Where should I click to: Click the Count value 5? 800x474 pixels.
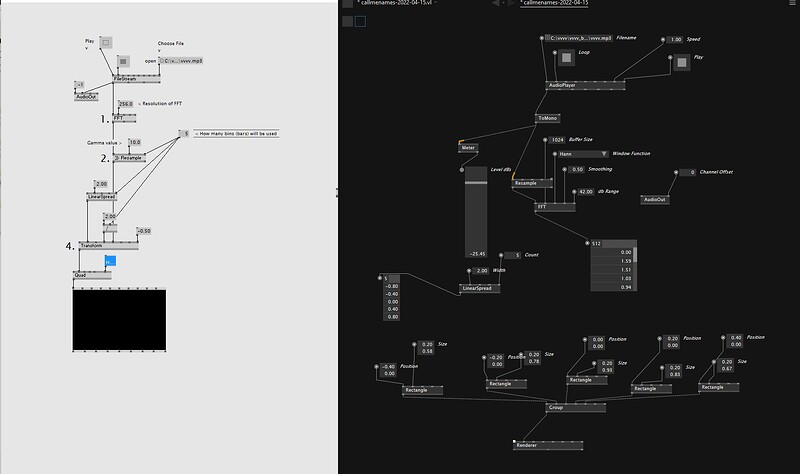513,255
